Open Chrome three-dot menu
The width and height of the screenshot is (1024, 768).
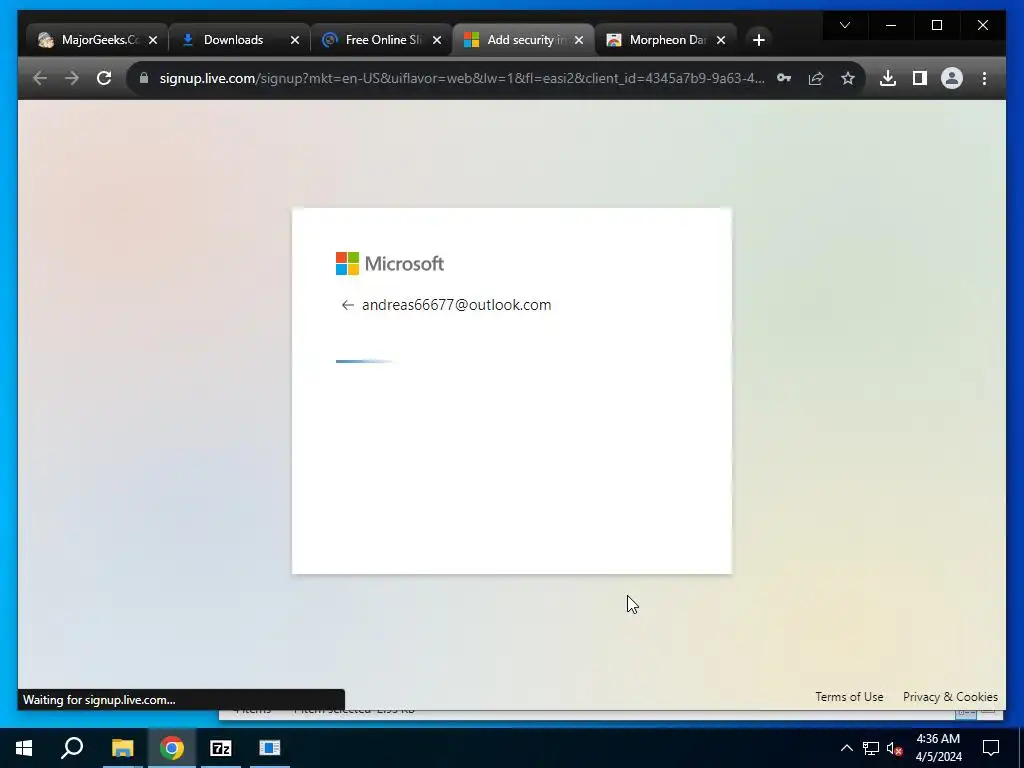(984, 78)
